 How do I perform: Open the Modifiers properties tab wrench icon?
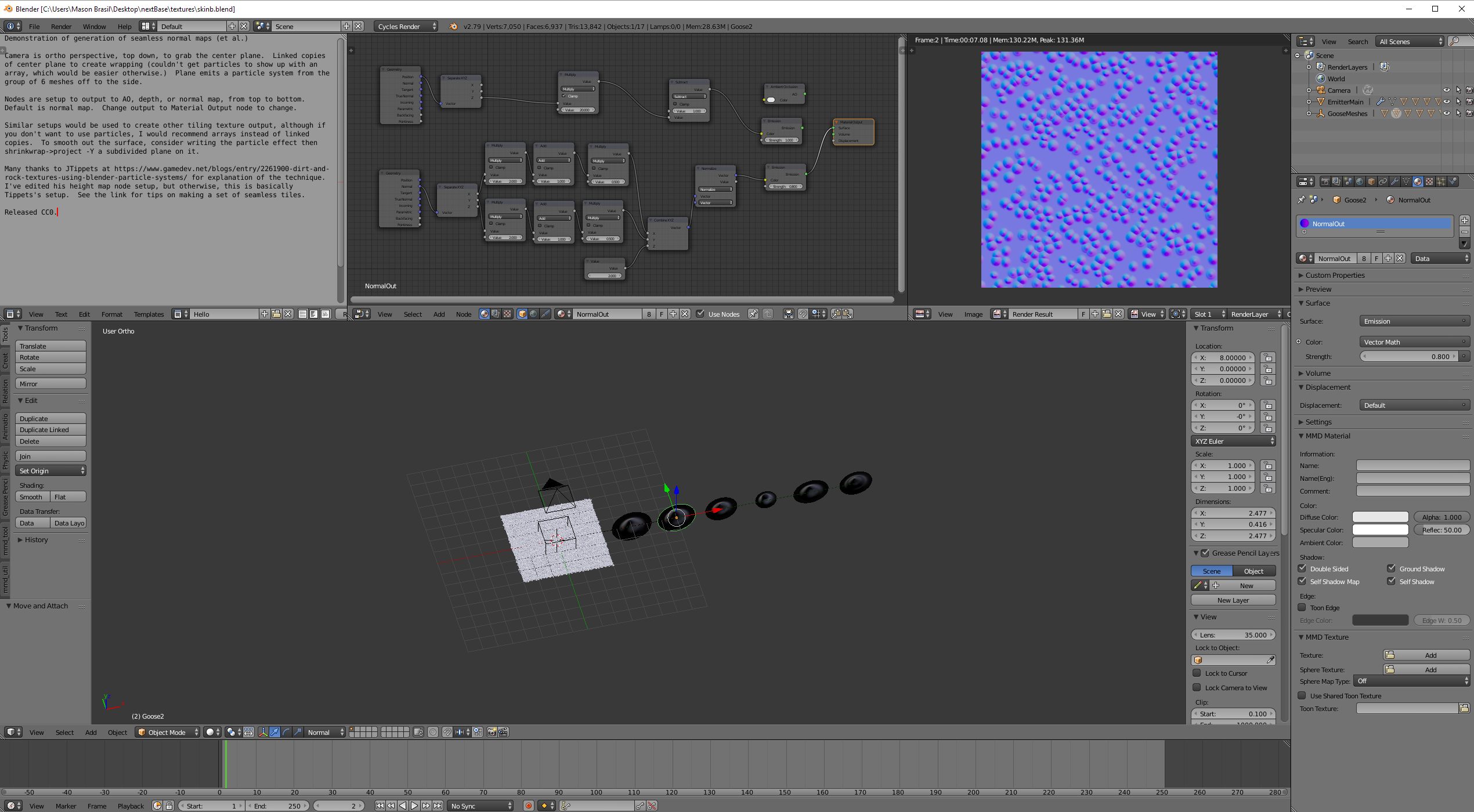tap(1394, 182)
